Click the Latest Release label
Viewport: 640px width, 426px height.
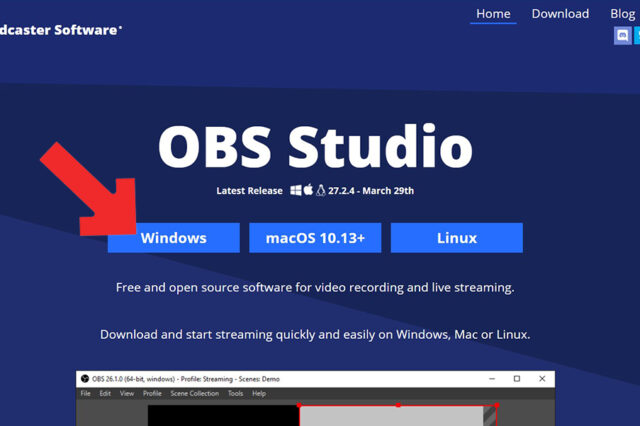(249, 191)
